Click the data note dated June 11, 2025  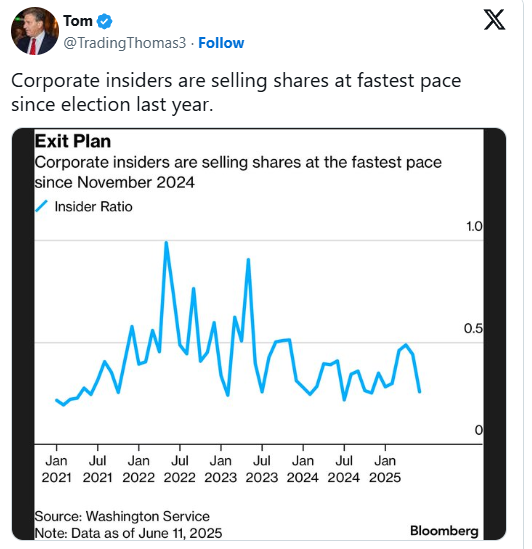[x=128, y=533]
